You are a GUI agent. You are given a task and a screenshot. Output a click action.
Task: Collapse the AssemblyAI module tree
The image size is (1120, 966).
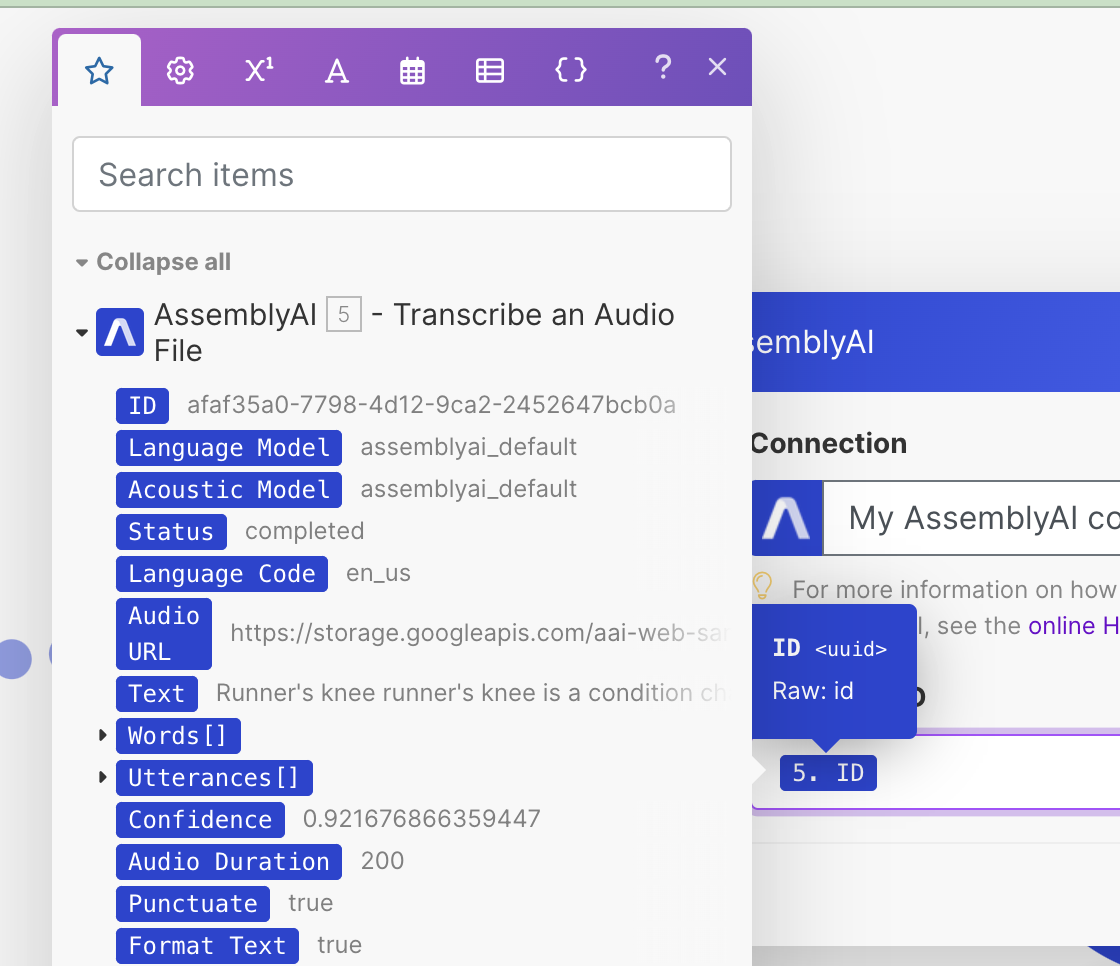pos(82,333)
